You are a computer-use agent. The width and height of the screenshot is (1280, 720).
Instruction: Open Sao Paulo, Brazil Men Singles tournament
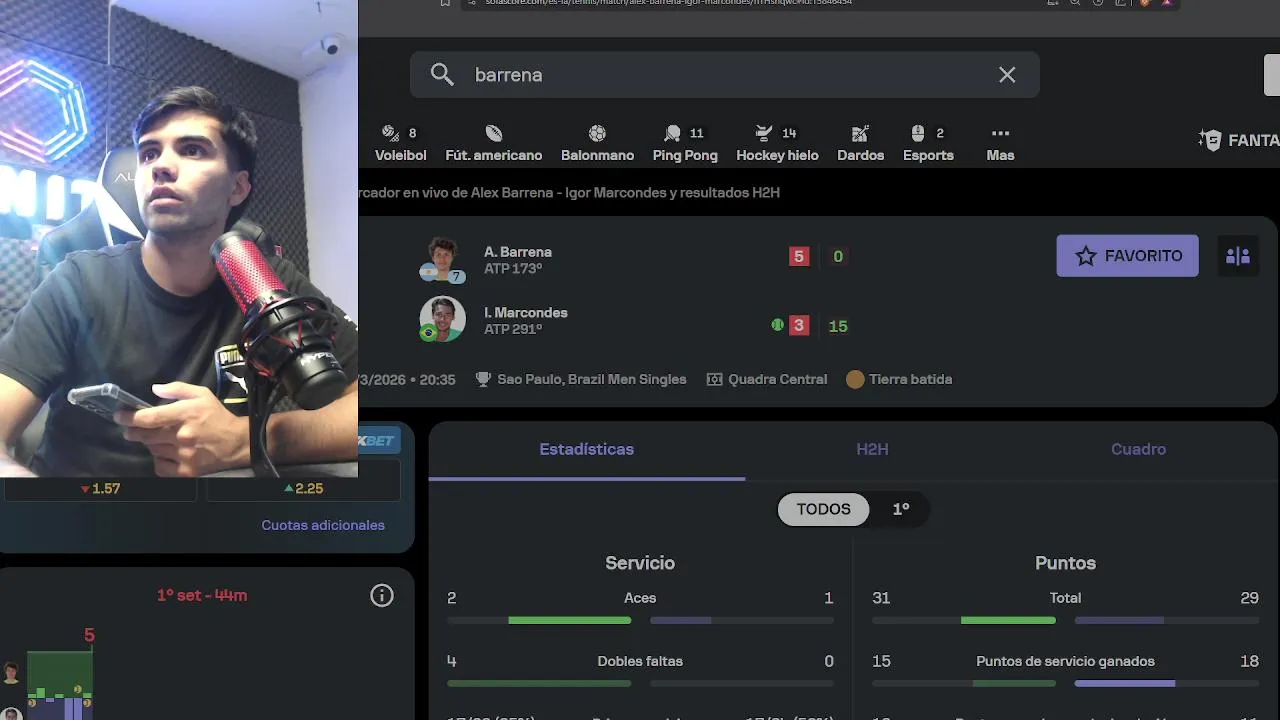click(x=592, y=379)
